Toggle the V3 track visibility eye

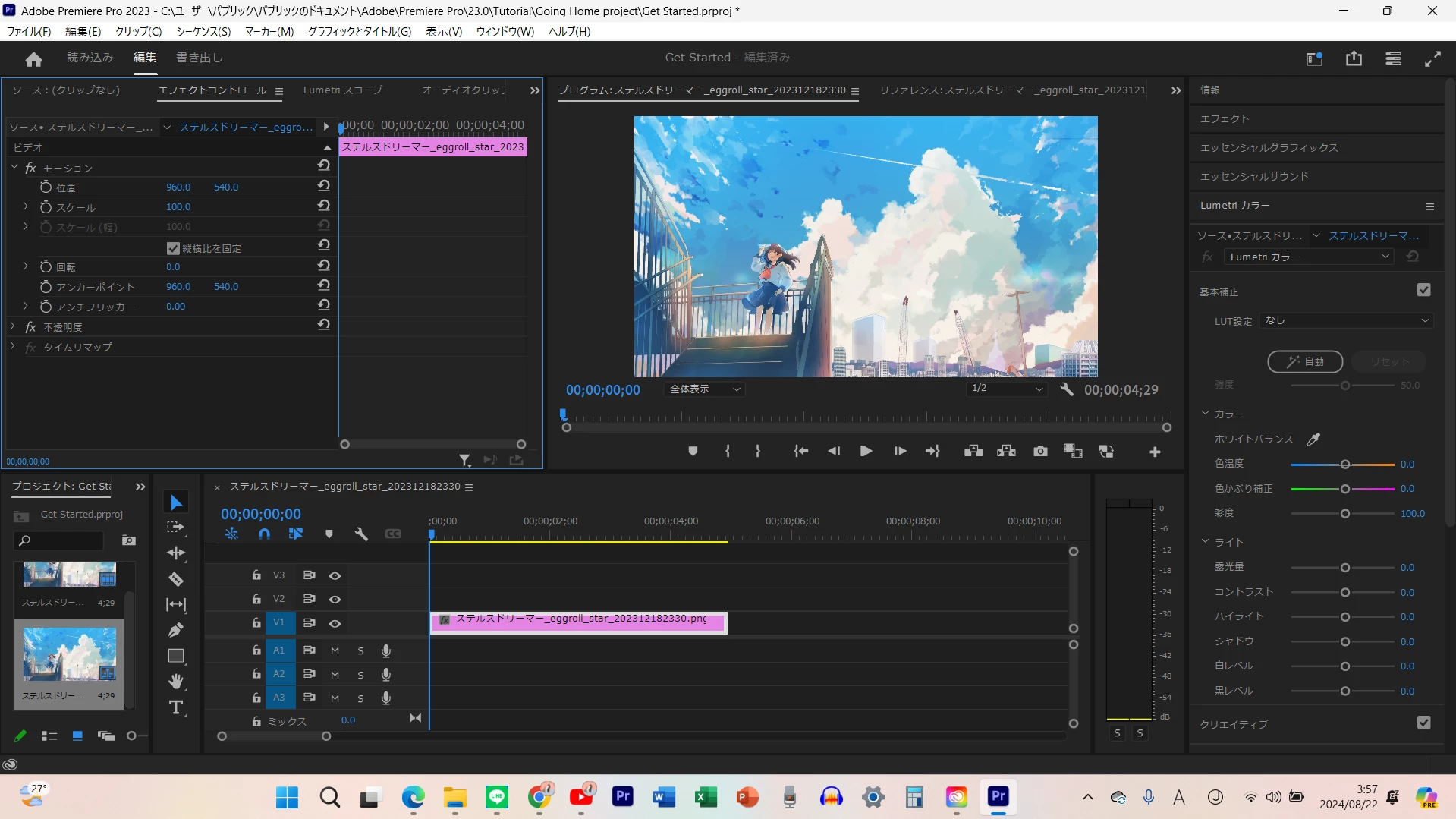[335, 576]
